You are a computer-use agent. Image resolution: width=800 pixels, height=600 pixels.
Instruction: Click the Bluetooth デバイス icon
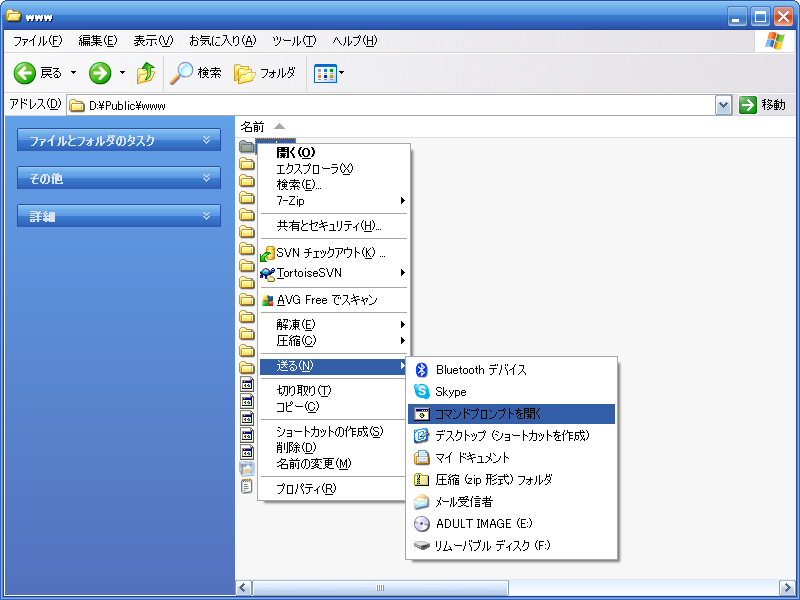pyautogui.click(x=421, y=370)
